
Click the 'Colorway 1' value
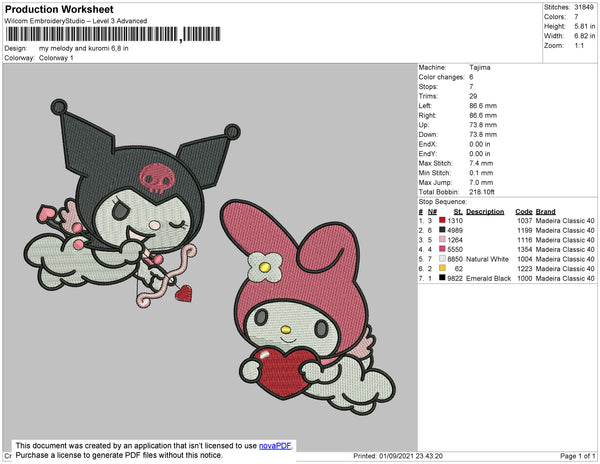(56, 58)
